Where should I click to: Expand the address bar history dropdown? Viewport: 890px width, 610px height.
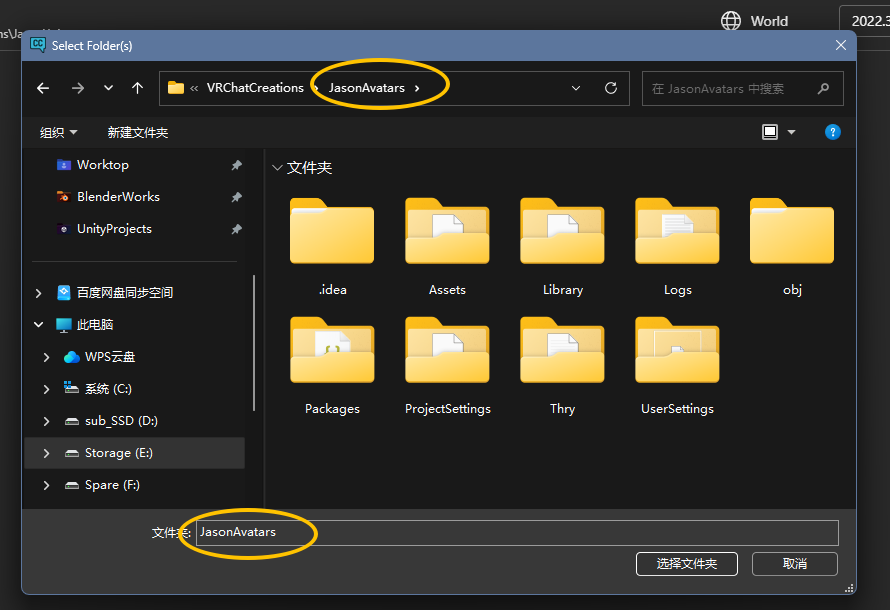(576, 88)
